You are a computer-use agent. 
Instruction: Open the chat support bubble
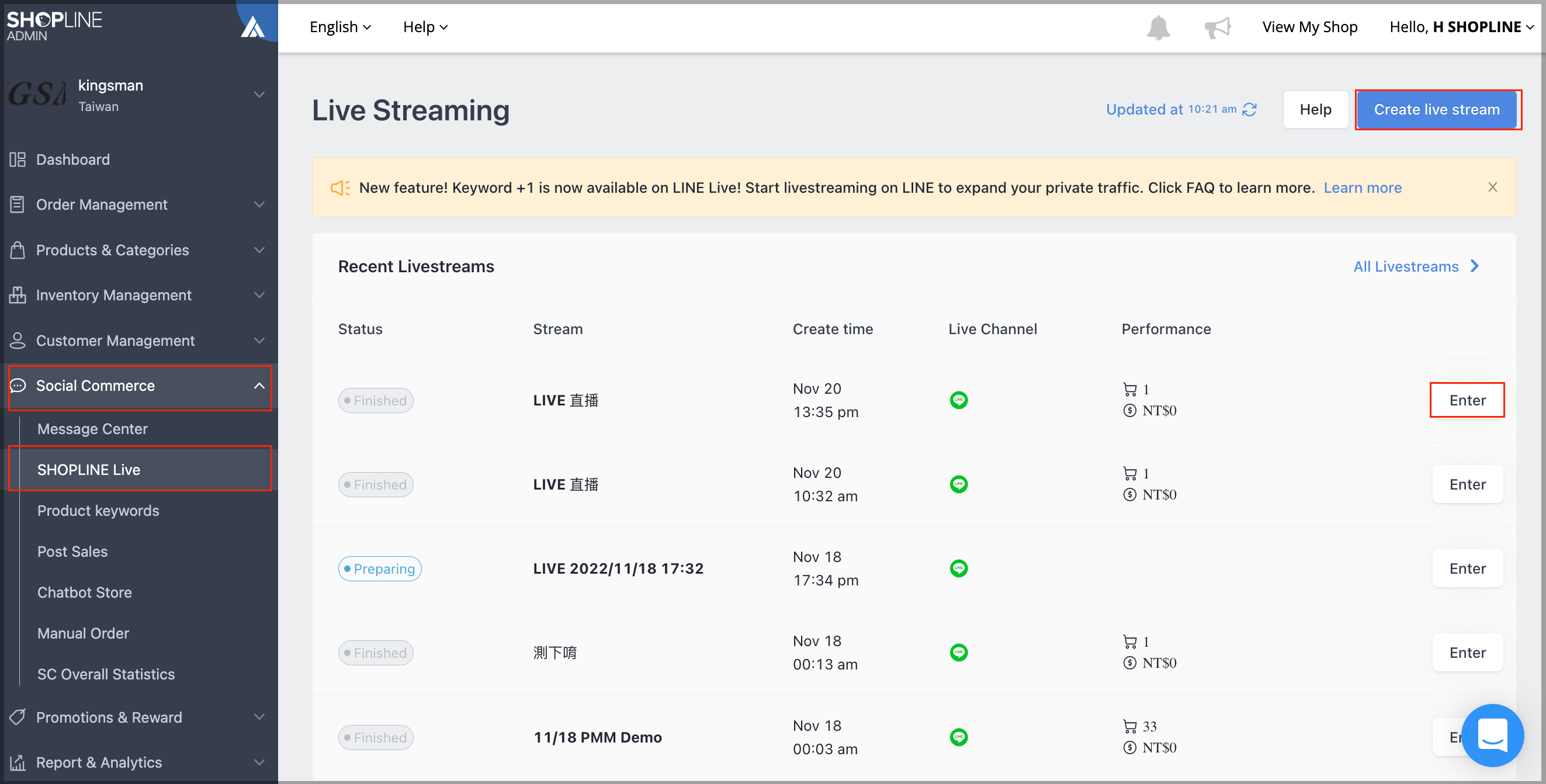coord(1493,736)
